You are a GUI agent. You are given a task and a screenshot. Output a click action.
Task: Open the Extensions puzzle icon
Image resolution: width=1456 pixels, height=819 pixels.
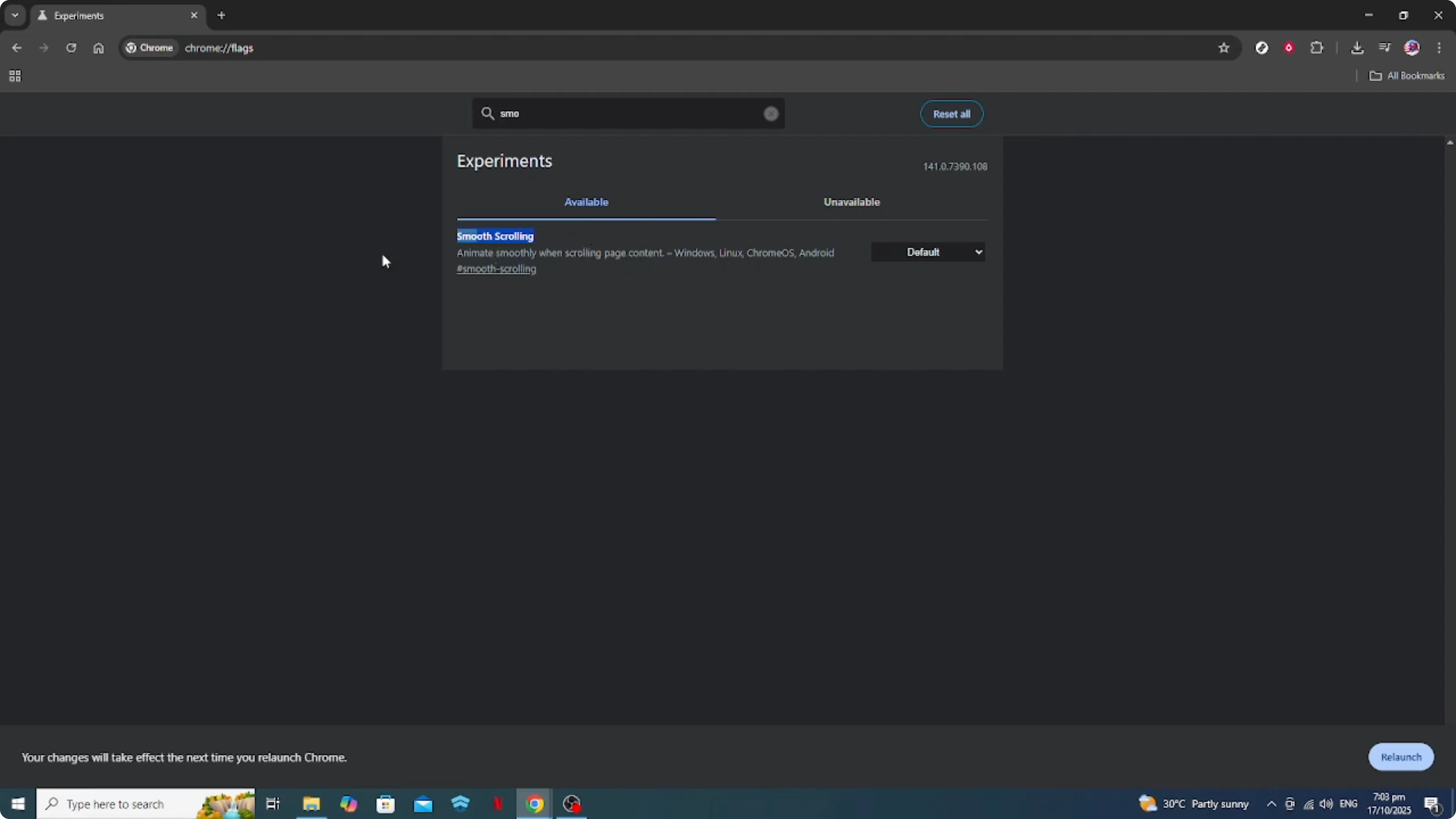(1317, 47)
